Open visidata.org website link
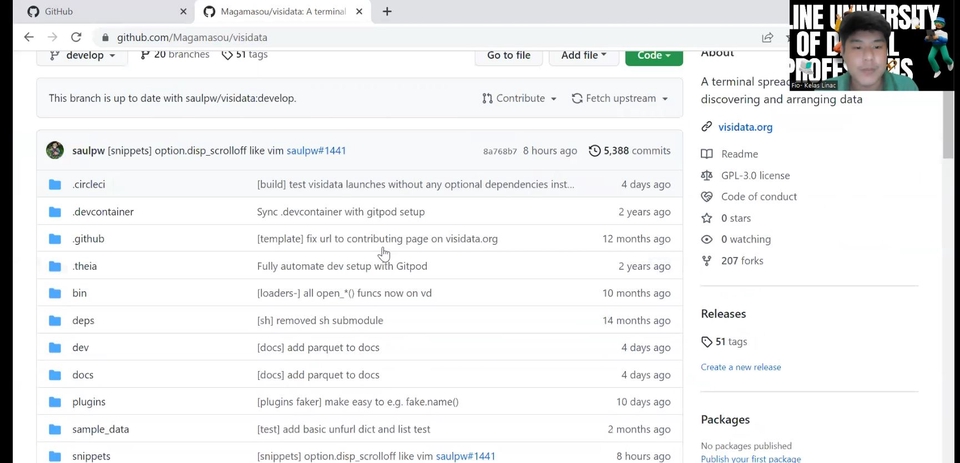 pyautogui.click(x=745, y=127)
